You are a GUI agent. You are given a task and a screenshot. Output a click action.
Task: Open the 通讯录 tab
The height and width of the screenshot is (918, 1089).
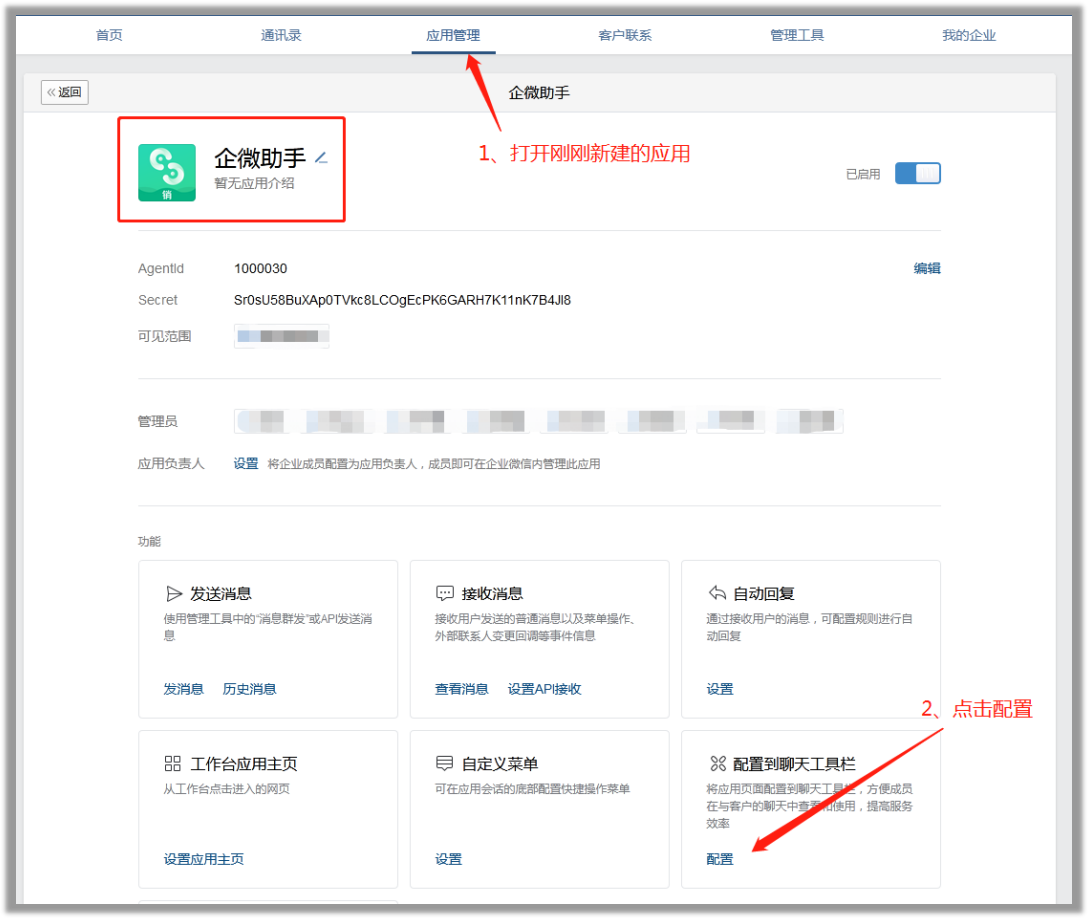(x=281, y=35)
